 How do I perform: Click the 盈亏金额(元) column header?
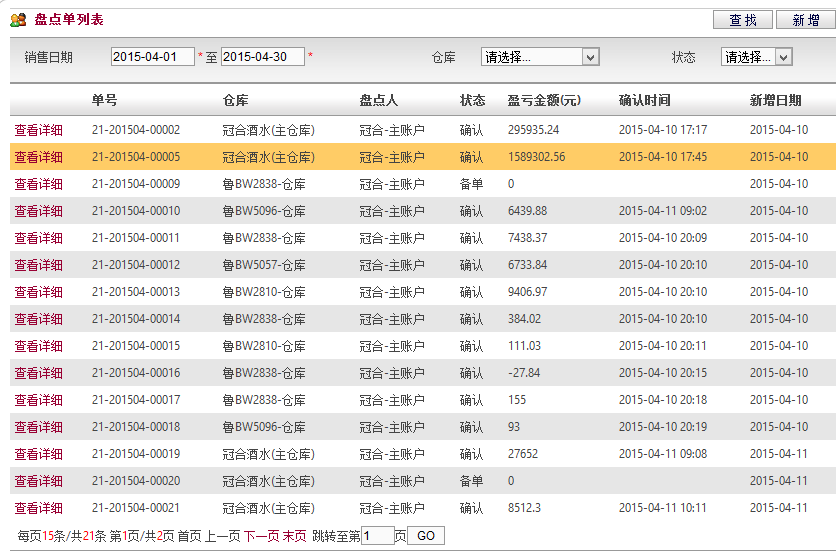pos(544,100)
